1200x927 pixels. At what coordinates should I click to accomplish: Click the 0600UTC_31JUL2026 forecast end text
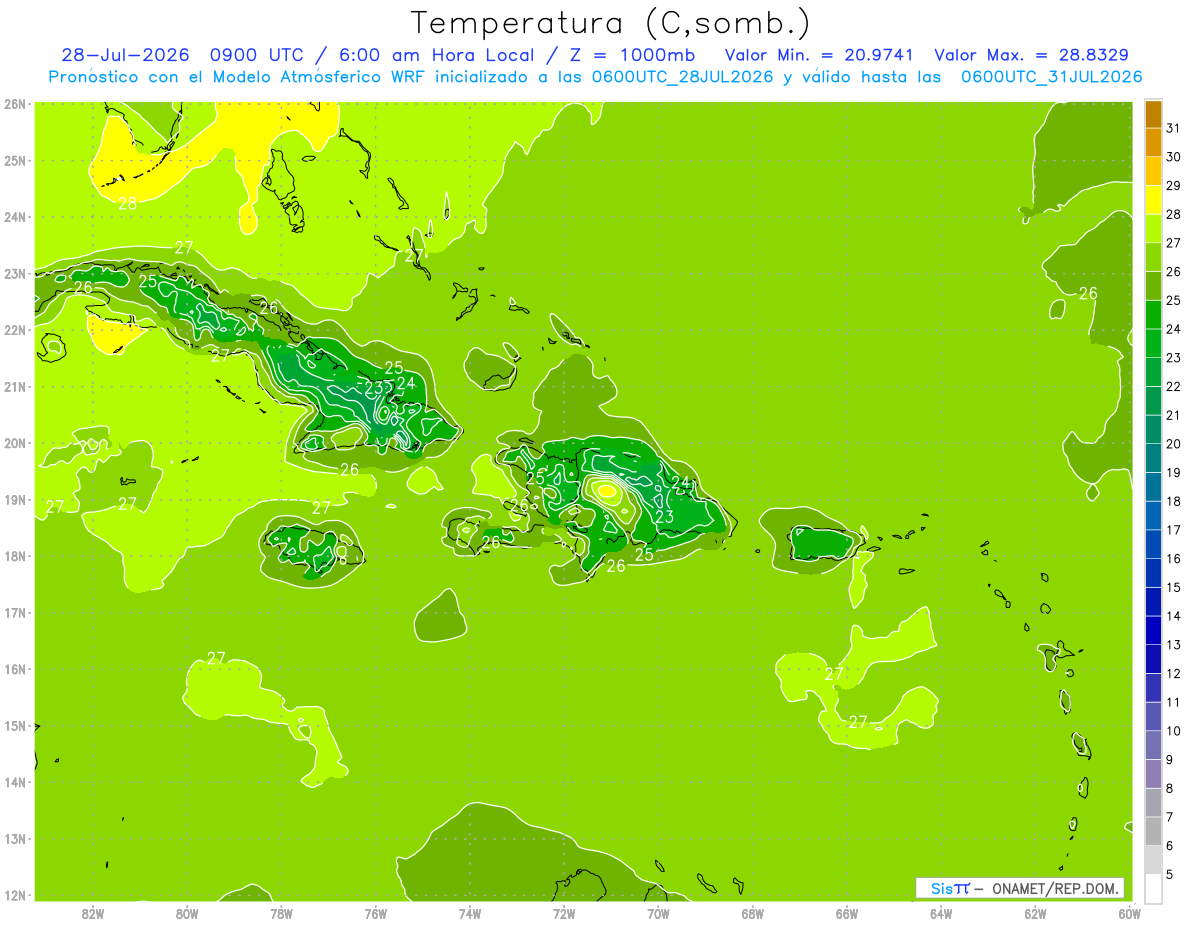coord(1051,77)
